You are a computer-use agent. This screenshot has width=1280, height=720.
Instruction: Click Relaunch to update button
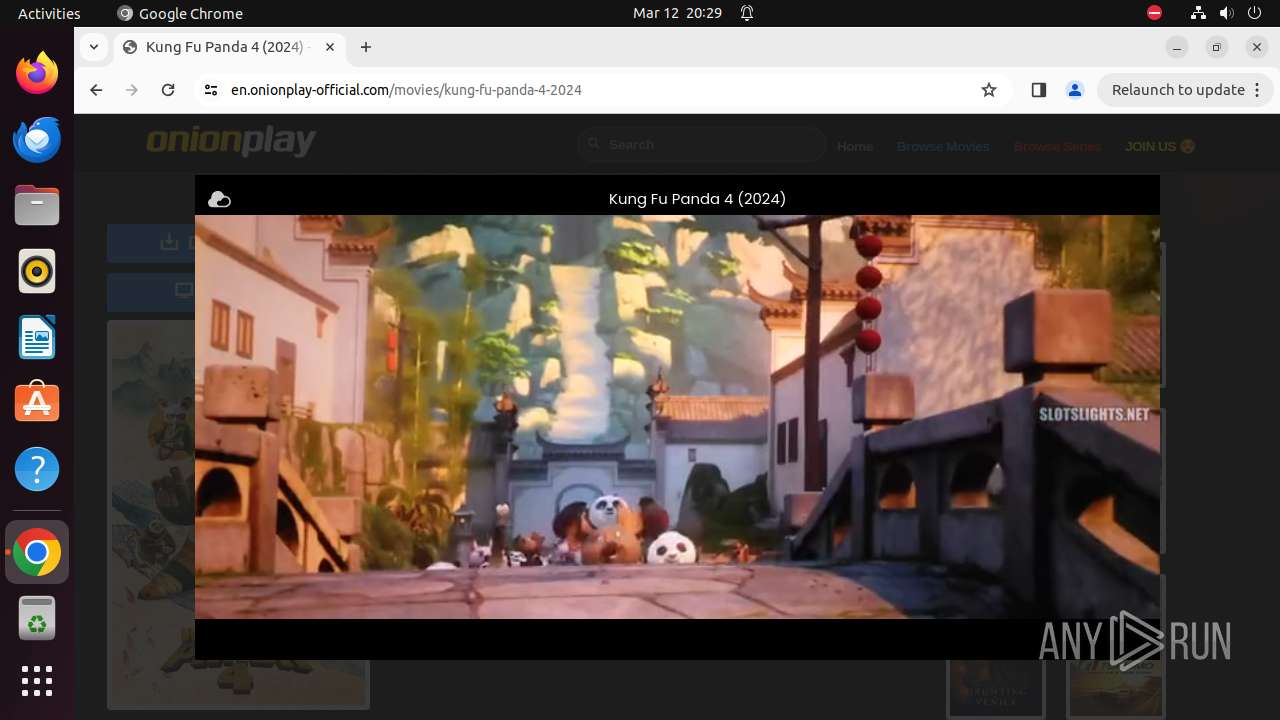(1178, 90)
